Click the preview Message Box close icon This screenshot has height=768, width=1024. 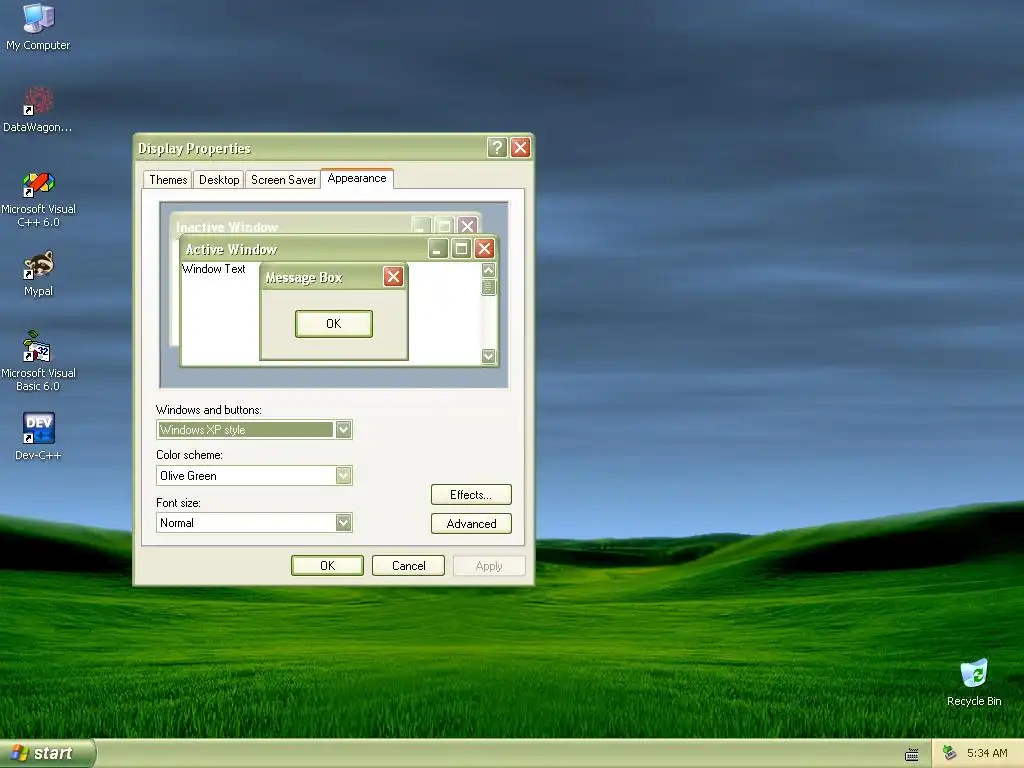(393, 277)
